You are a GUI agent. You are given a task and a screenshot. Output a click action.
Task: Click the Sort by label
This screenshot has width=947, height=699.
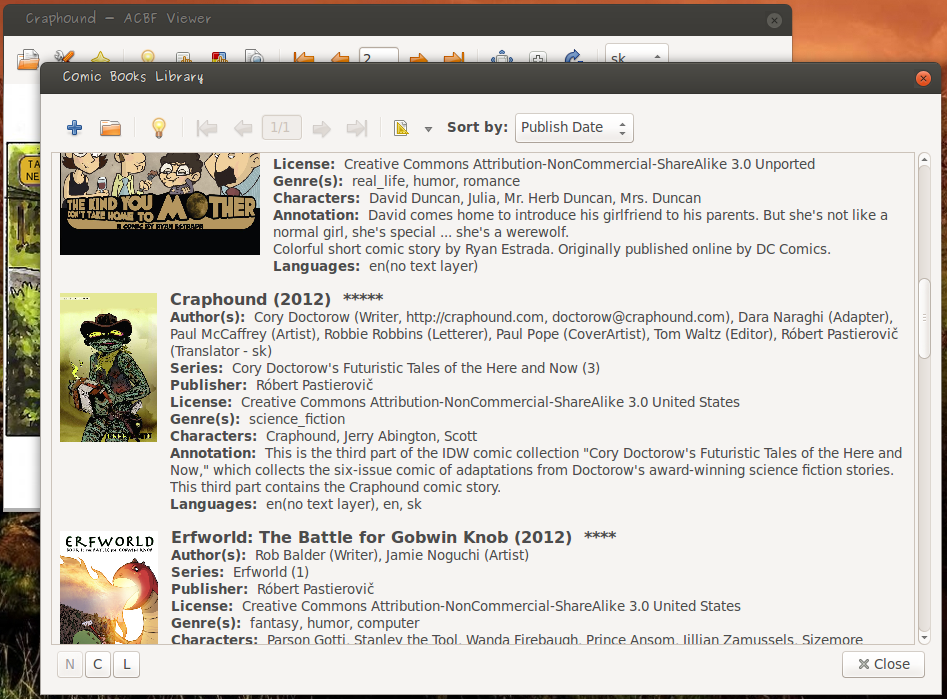[x=477, y=127]
